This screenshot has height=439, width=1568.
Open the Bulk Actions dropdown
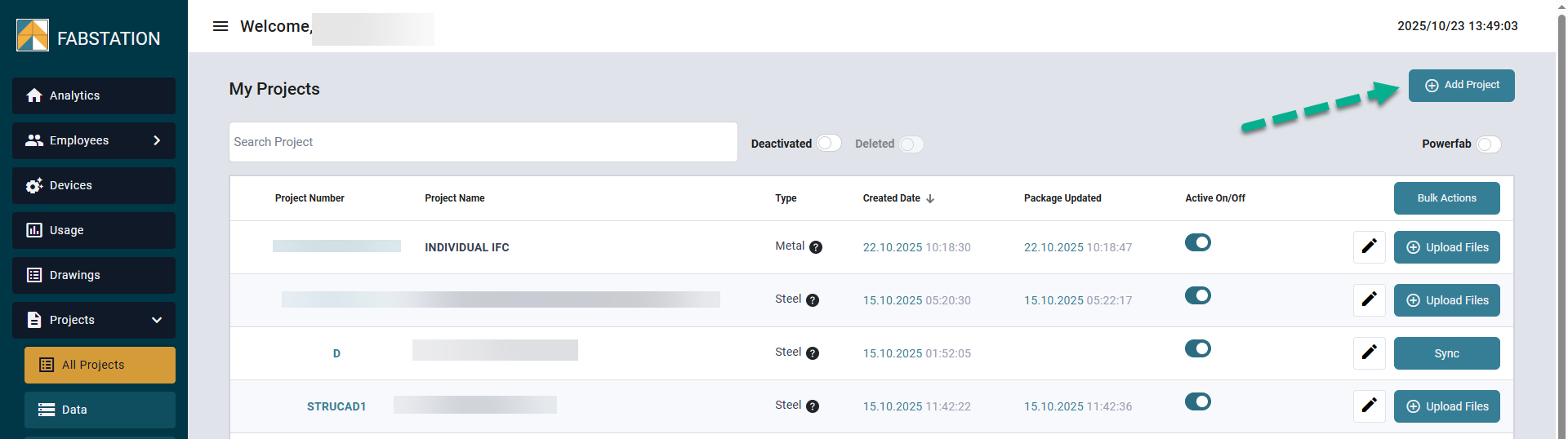coord(1445,198)
